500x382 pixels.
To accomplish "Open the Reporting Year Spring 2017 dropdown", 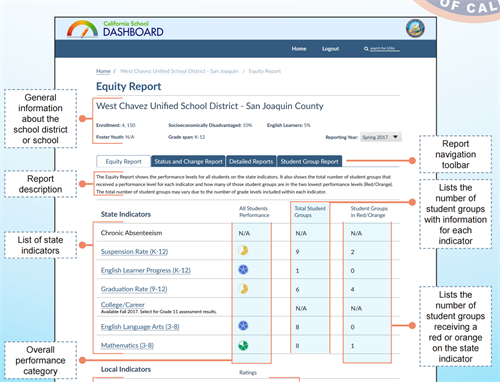I will pyautogui.click(x=381, y=137).
